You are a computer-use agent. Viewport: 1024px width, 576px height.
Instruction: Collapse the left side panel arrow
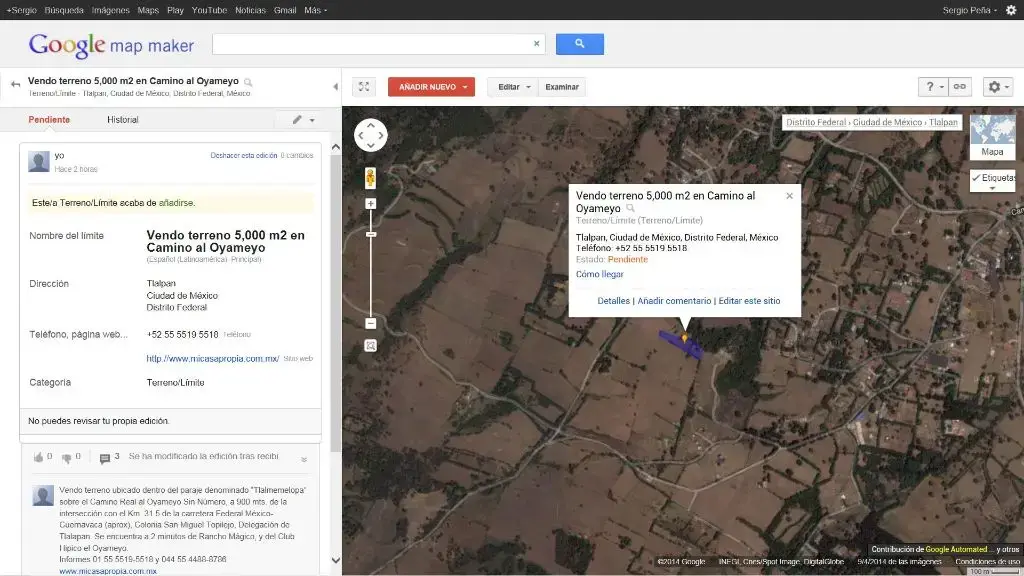point(335,86)
